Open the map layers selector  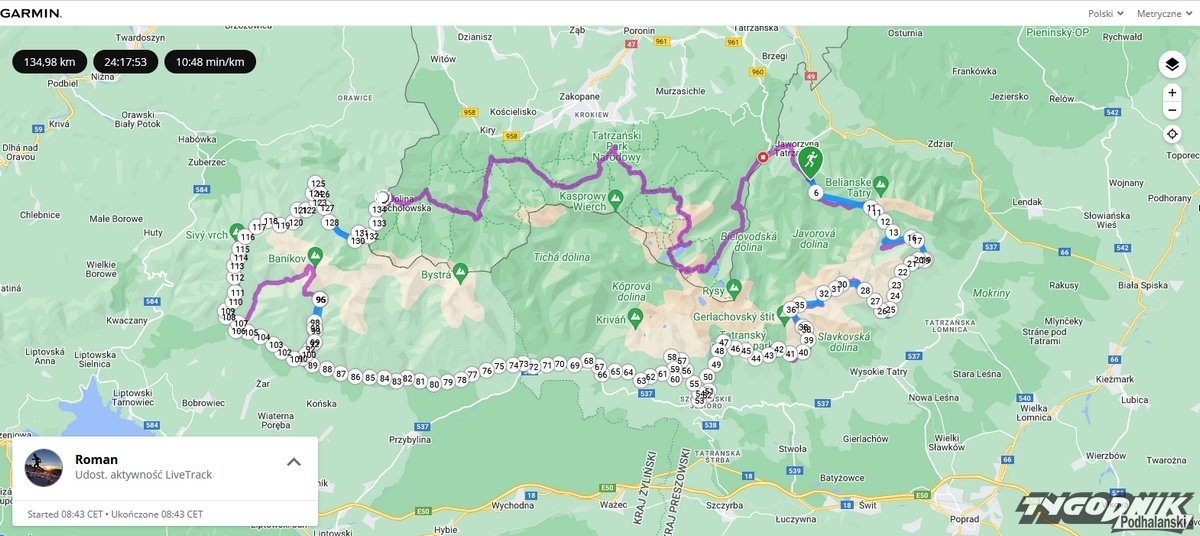1172,64
